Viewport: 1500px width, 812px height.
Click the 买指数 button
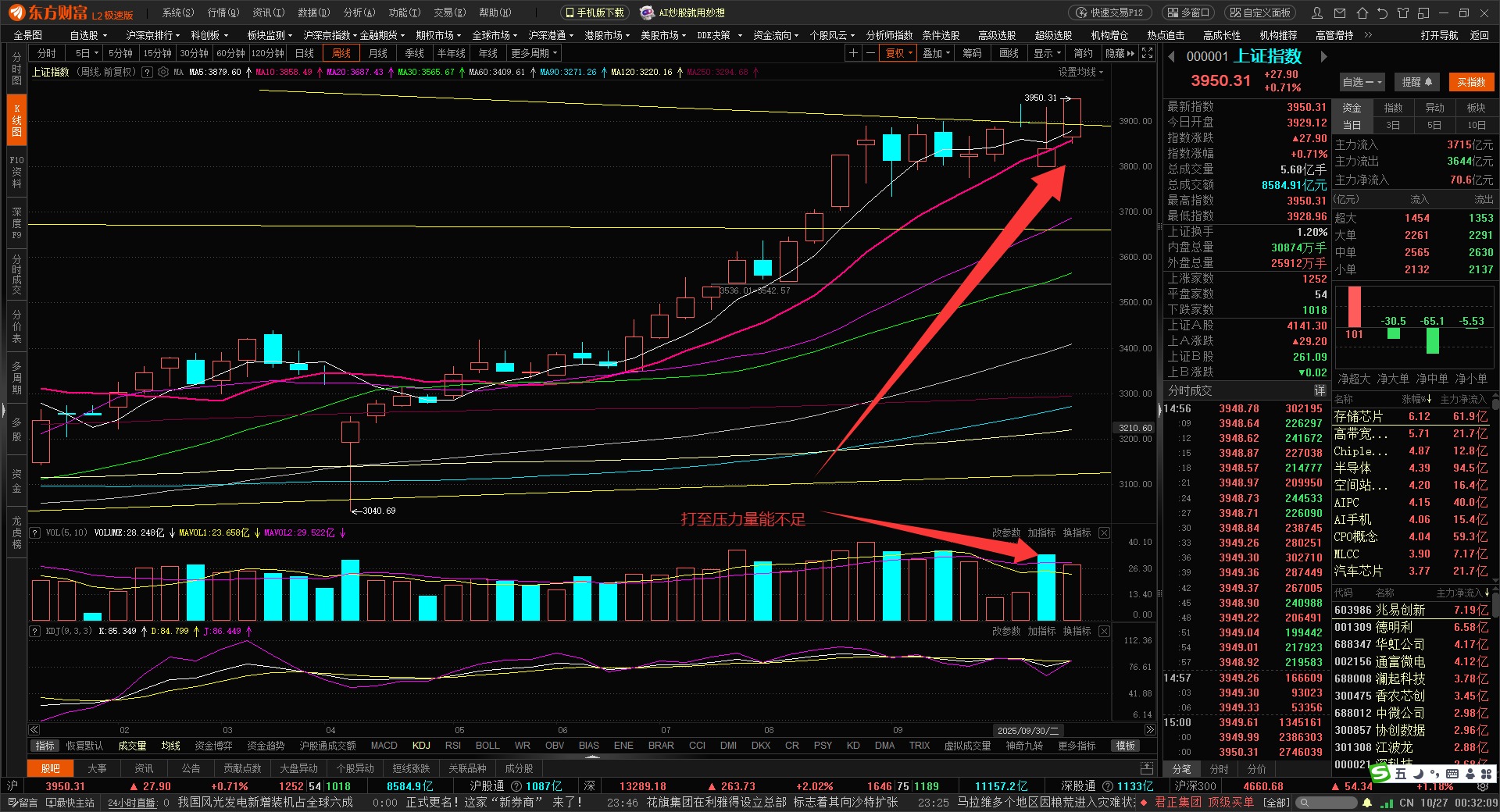(1471, 82)
